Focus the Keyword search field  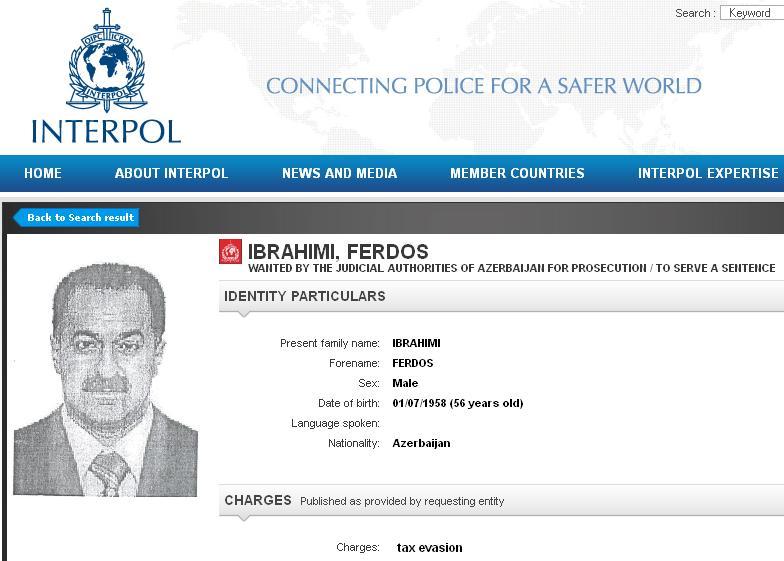tap(752, 13)
